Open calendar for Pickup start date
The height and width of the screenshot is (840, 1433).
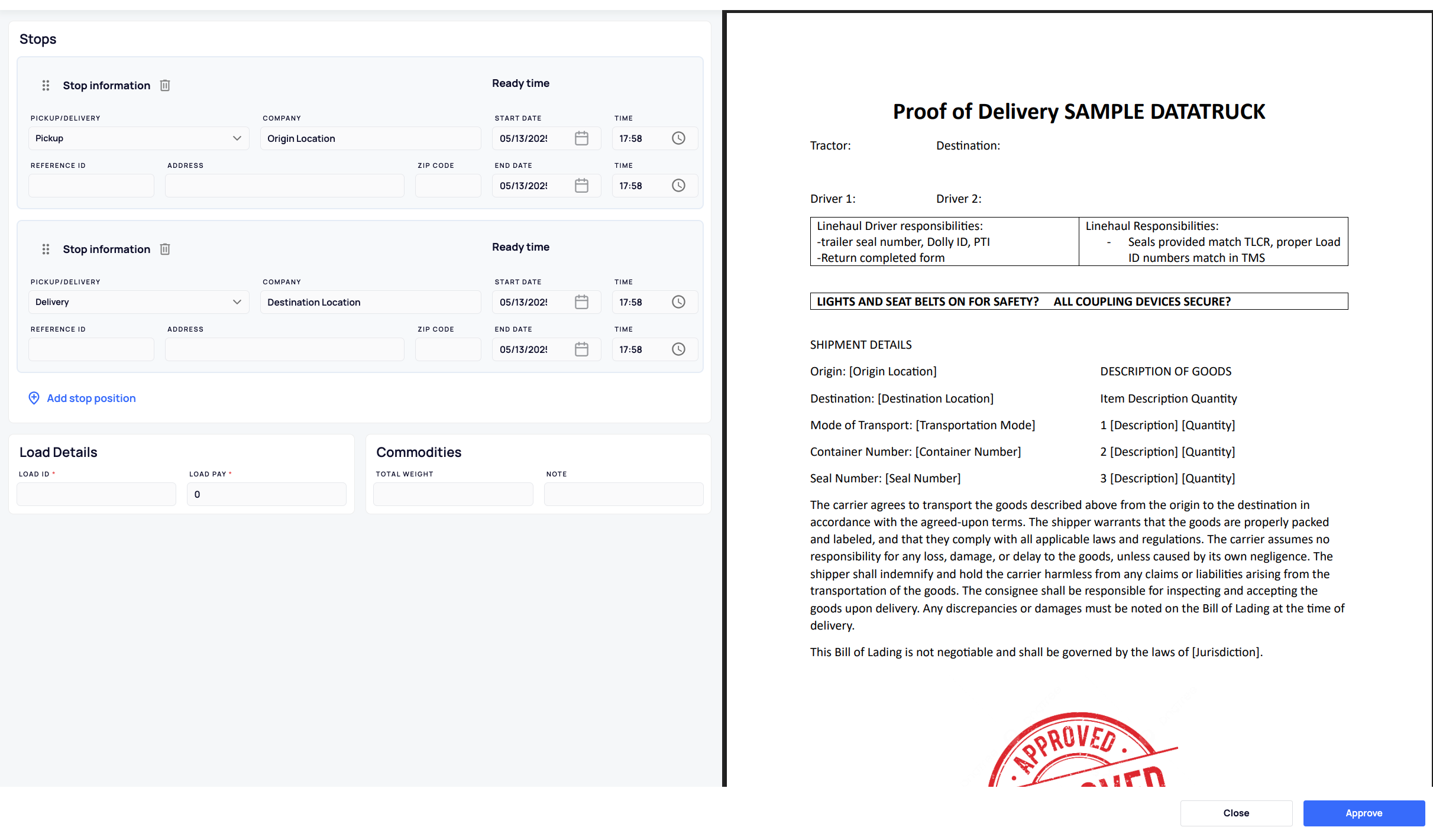(x=581, y=138)
